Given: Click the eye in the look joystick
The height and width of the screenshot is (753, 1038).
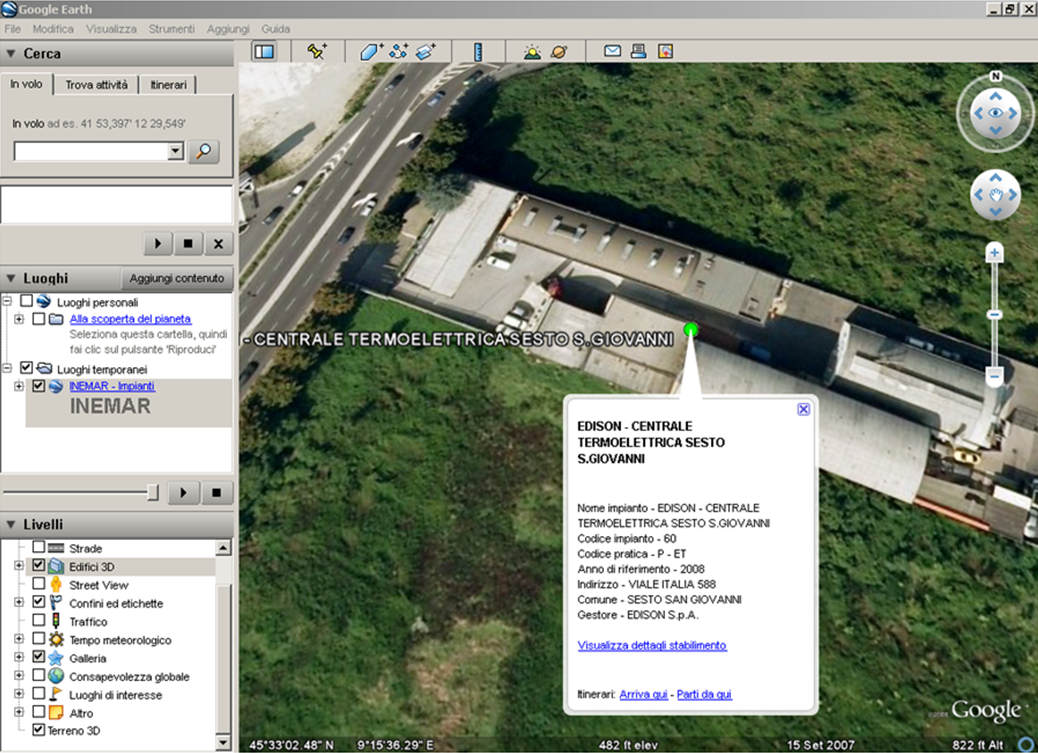Looking at the screenshot, I should tap(995, 113).
